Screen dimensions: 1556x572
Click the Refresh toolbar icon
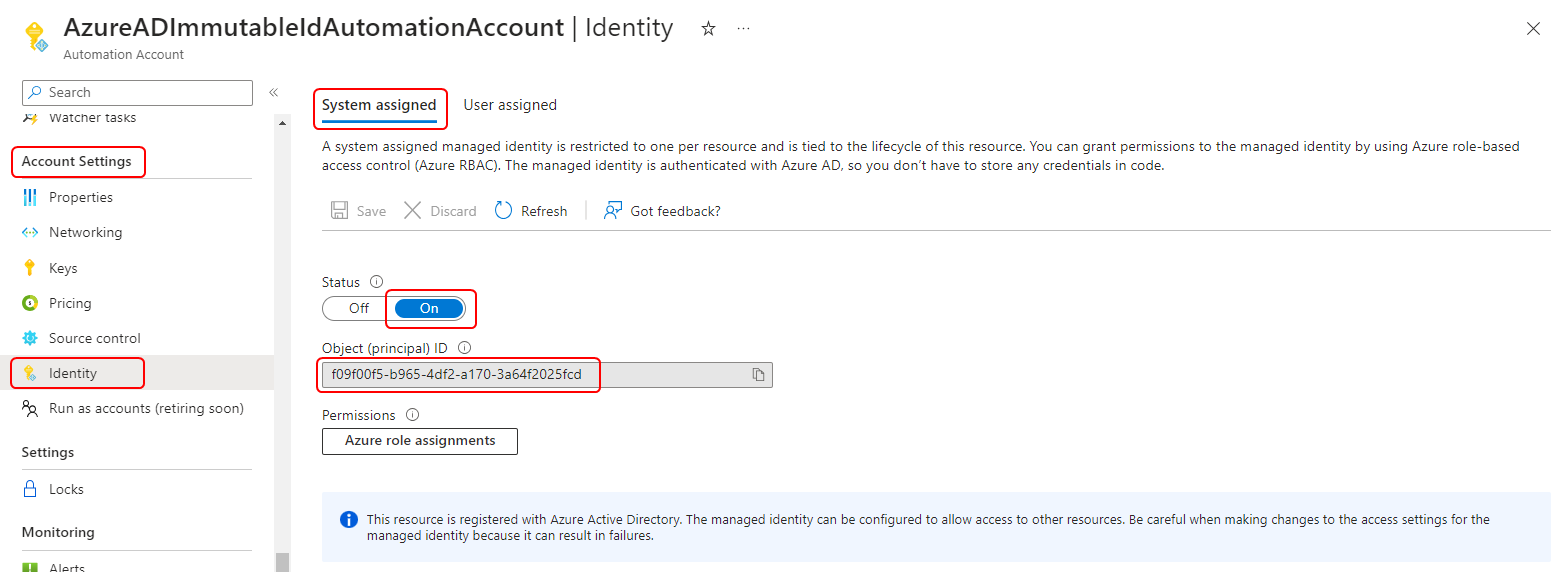pos(504,211)
